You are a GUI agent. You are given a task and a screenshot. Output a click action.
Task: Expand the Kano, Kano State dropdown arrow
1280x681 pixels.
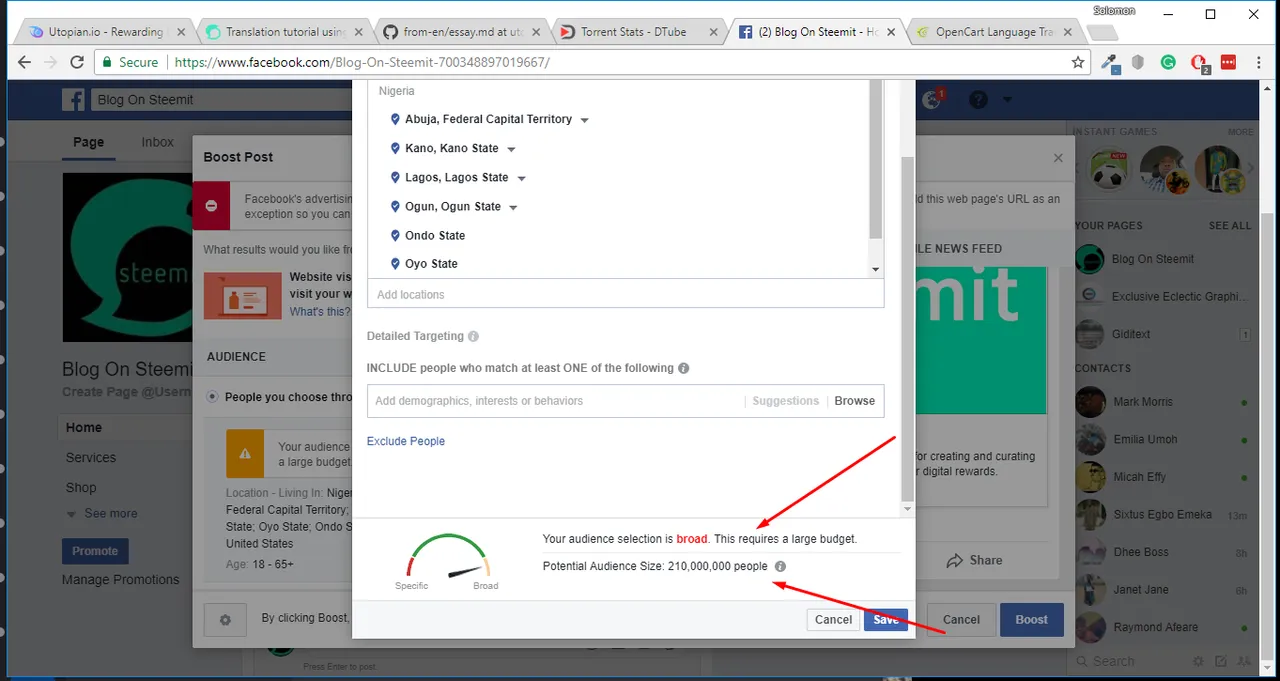pyautogui.click(x=511, y=149)
